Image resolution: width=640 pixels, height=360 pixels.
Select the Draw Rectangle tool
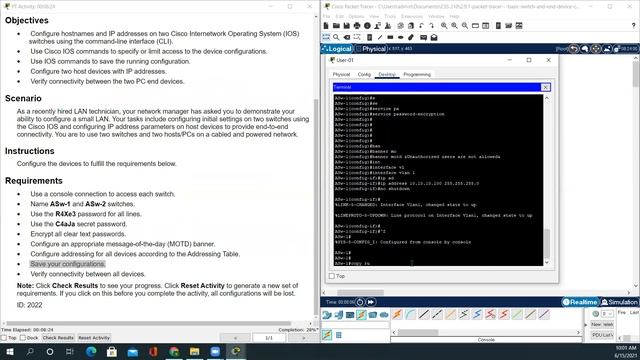click(x=390, y=38)
